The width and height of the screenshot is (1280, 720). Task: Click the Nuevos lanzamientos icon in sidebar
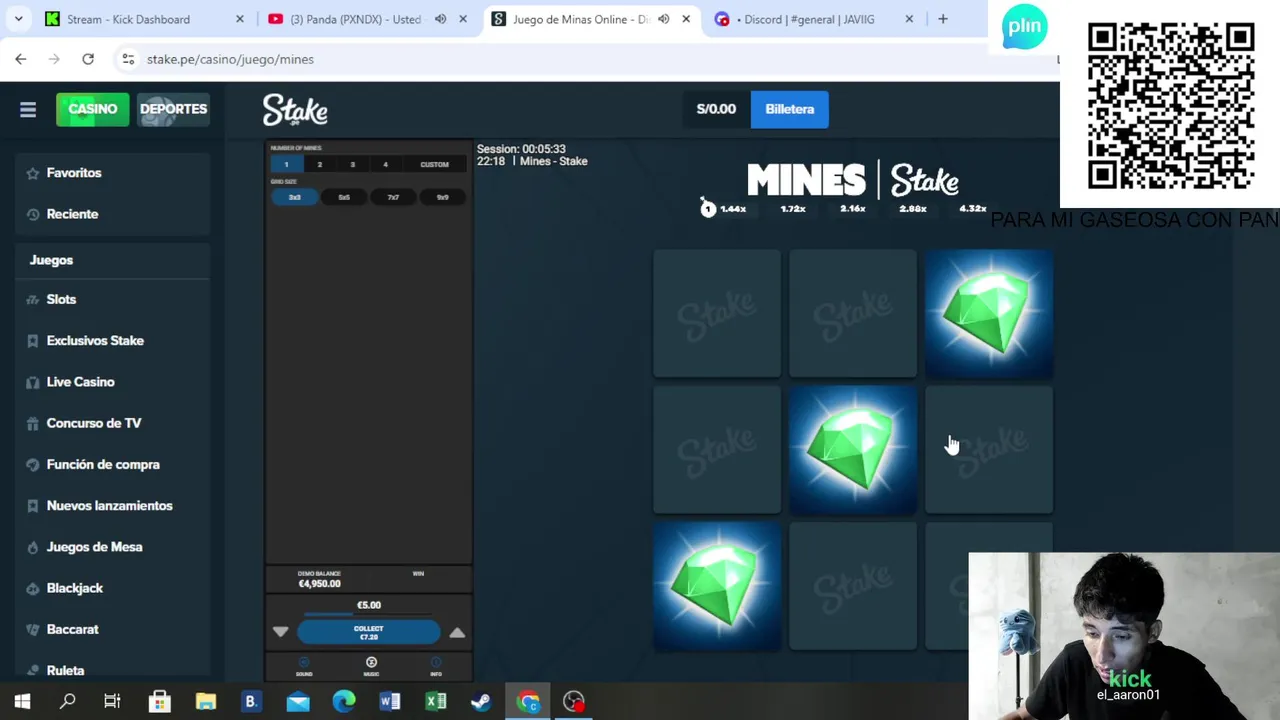click(33, 506)
